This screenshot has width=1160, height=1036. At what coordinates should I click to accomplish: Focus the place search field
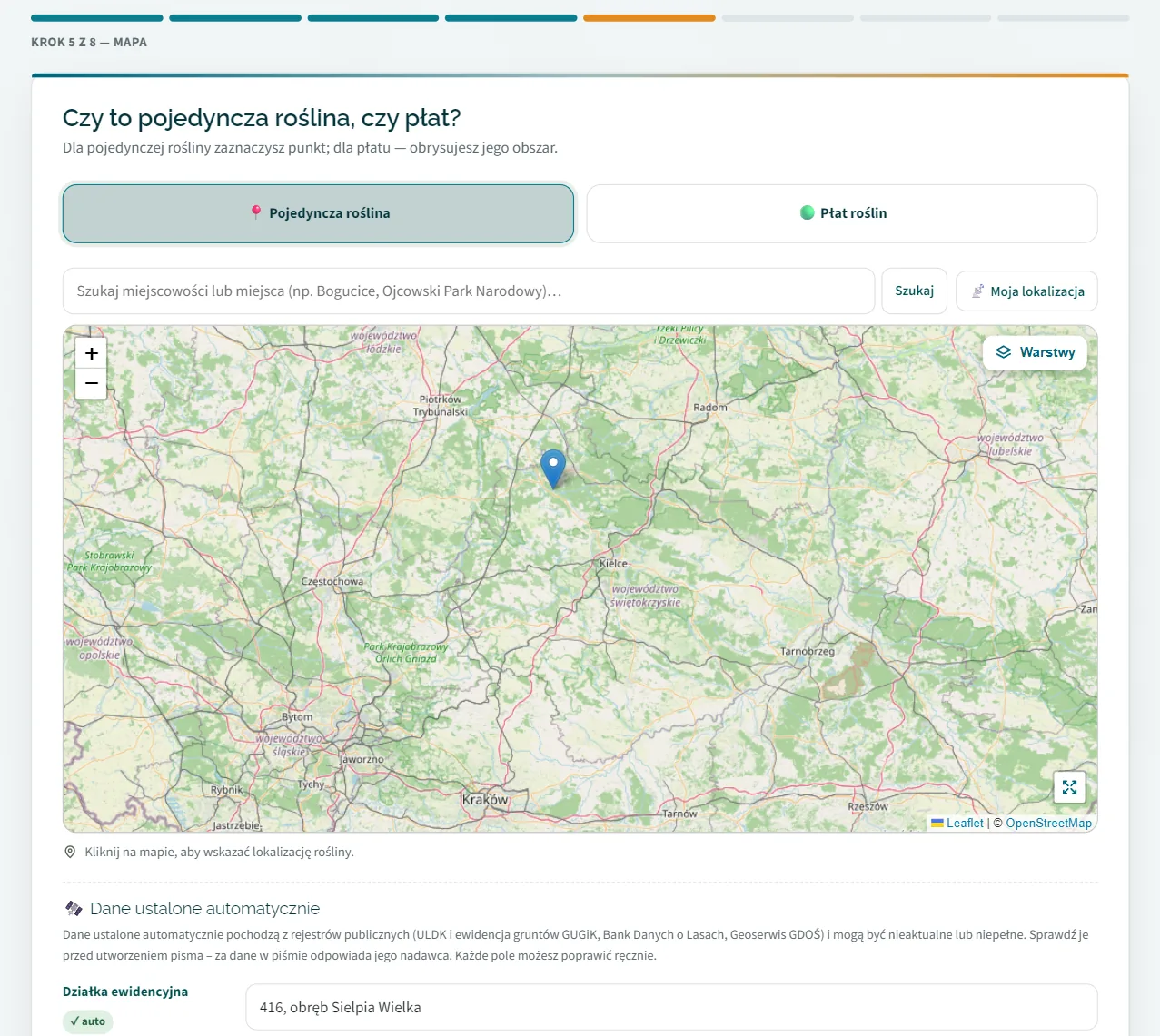pos(469,291)
